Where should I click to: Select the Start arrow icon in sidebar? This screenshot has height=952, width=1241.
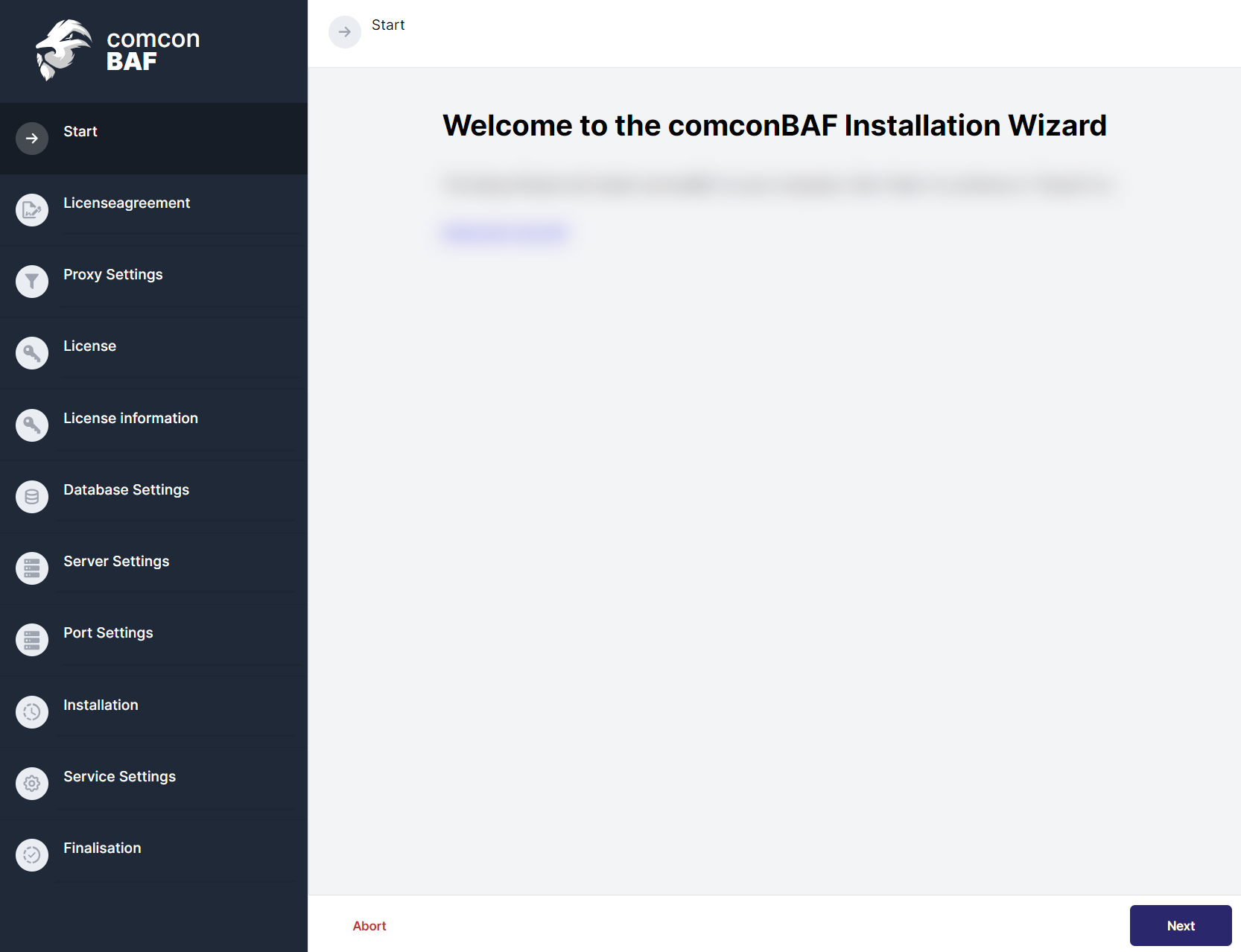point(32,139)
